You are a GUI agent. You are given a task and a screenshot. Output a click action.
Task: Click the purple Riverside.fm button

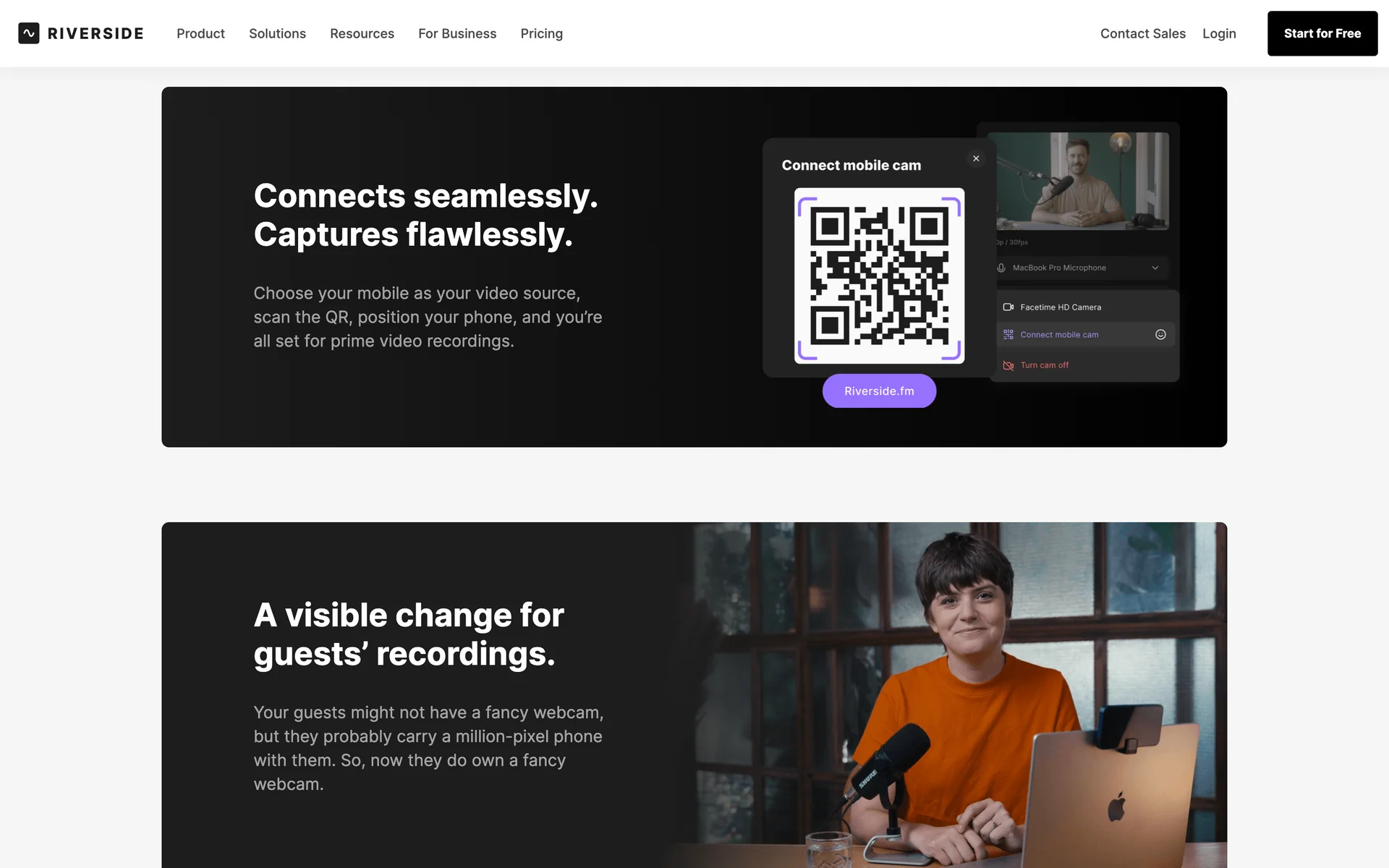tap(879, 391)
